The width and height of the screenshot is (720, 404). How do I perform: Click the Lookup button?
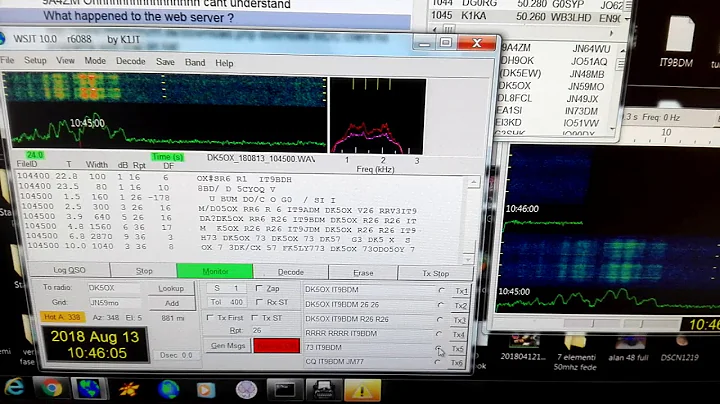[171, 288]
